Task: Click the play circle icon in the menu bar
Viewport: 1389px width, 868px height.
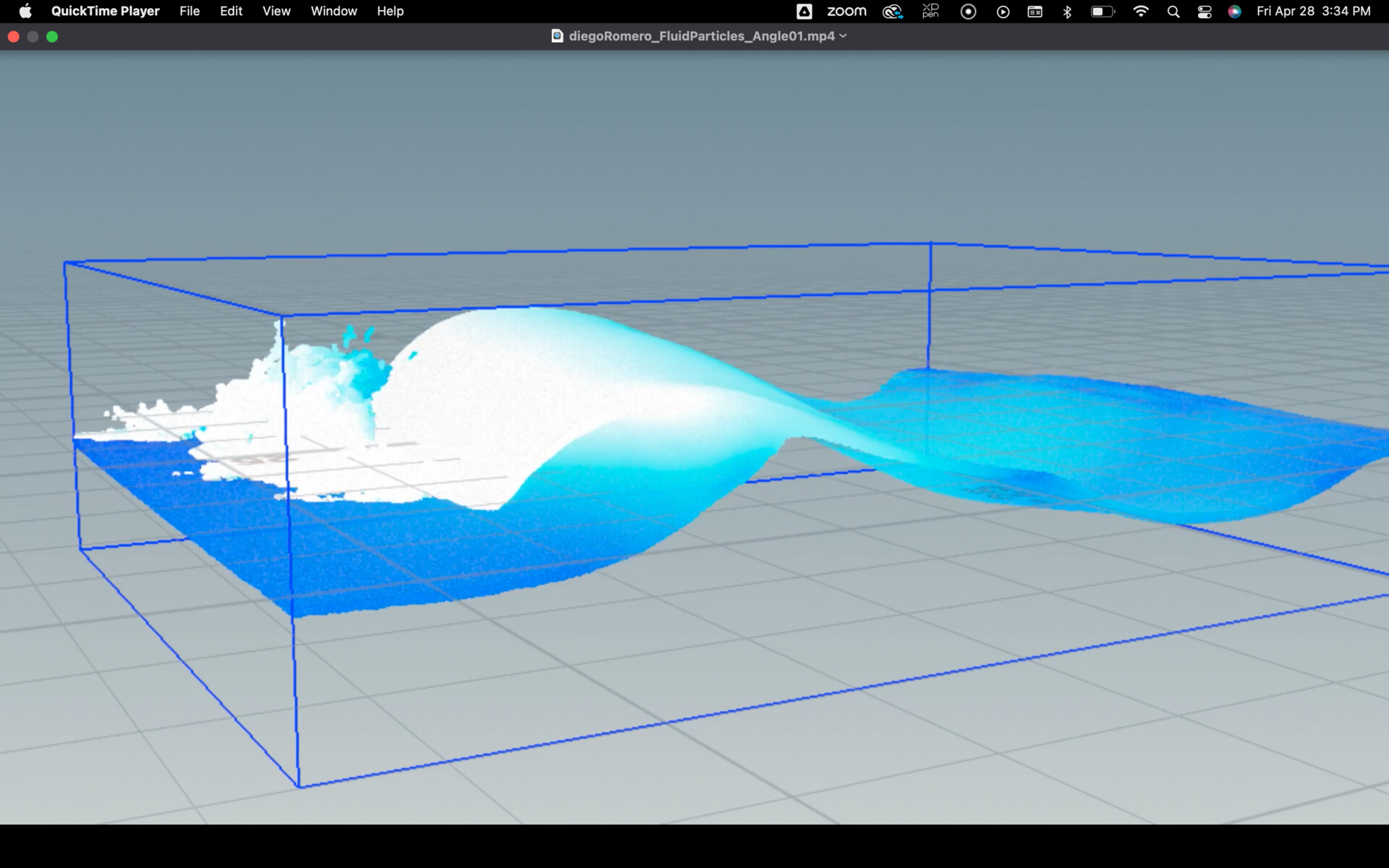Action: pyautogui.click(x=1003, y=11)
